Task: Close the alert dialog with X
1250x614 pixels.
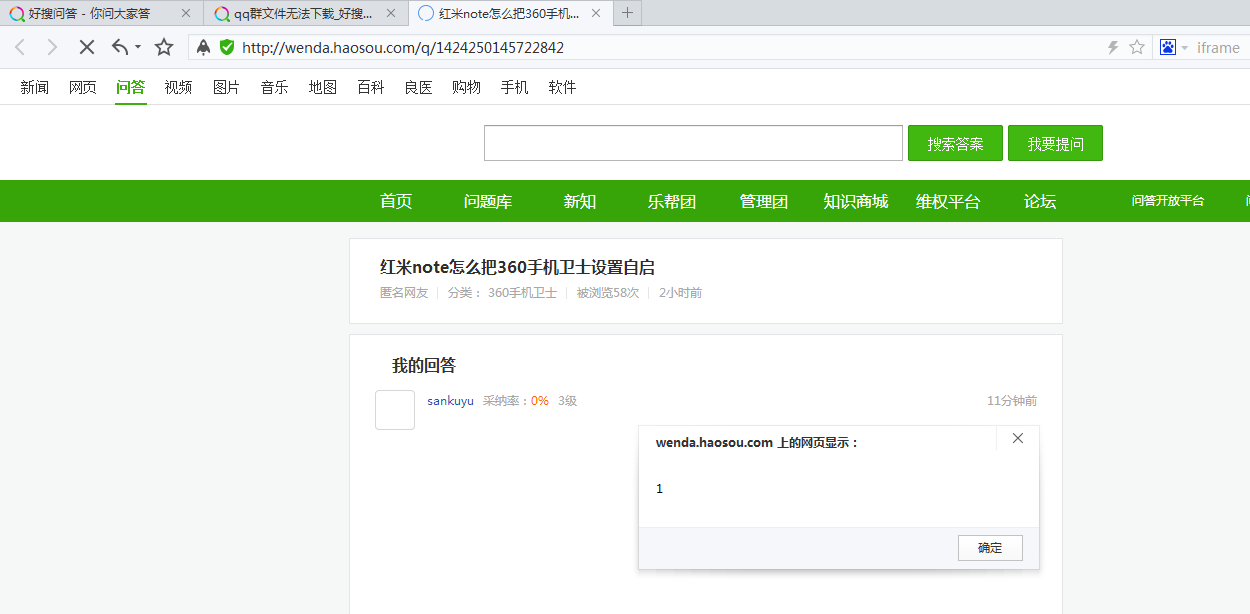Action: click(x=1018, y=438)
